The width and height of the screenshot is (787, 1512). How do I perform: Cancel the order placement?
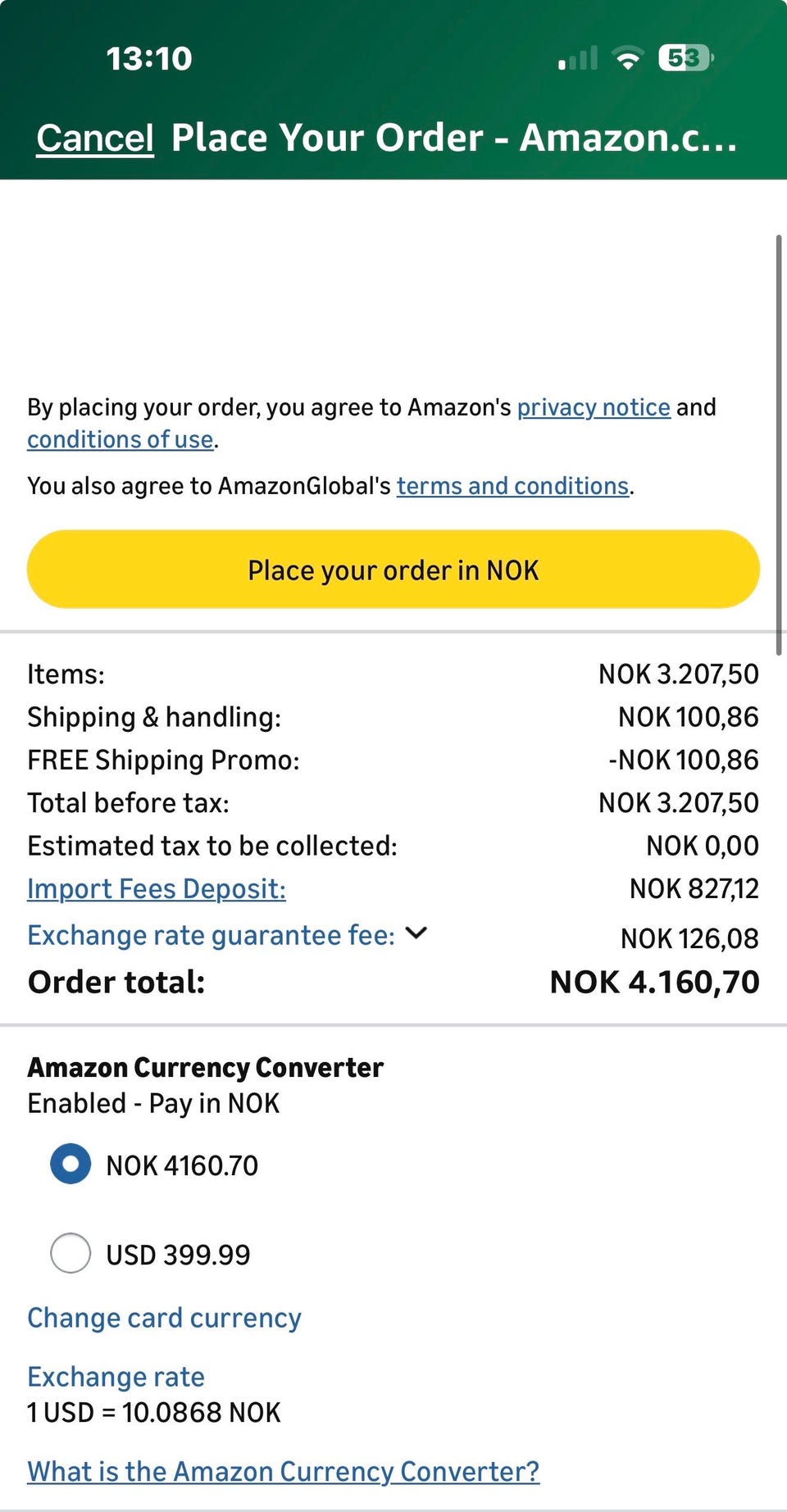coord(95,138)
